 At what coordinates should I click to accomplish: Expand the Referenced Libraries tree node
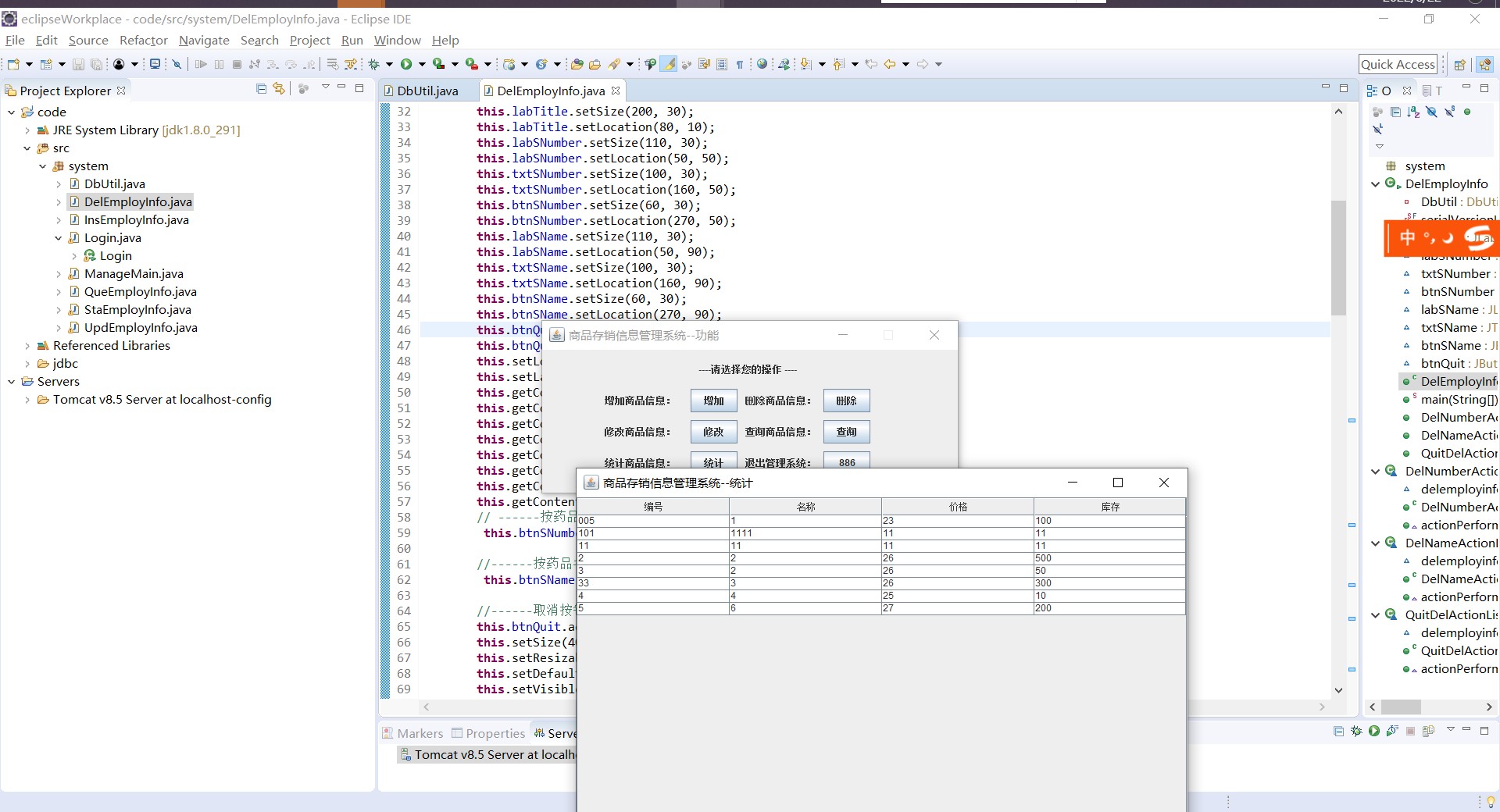pyautogui.click(x=27, y=346)
